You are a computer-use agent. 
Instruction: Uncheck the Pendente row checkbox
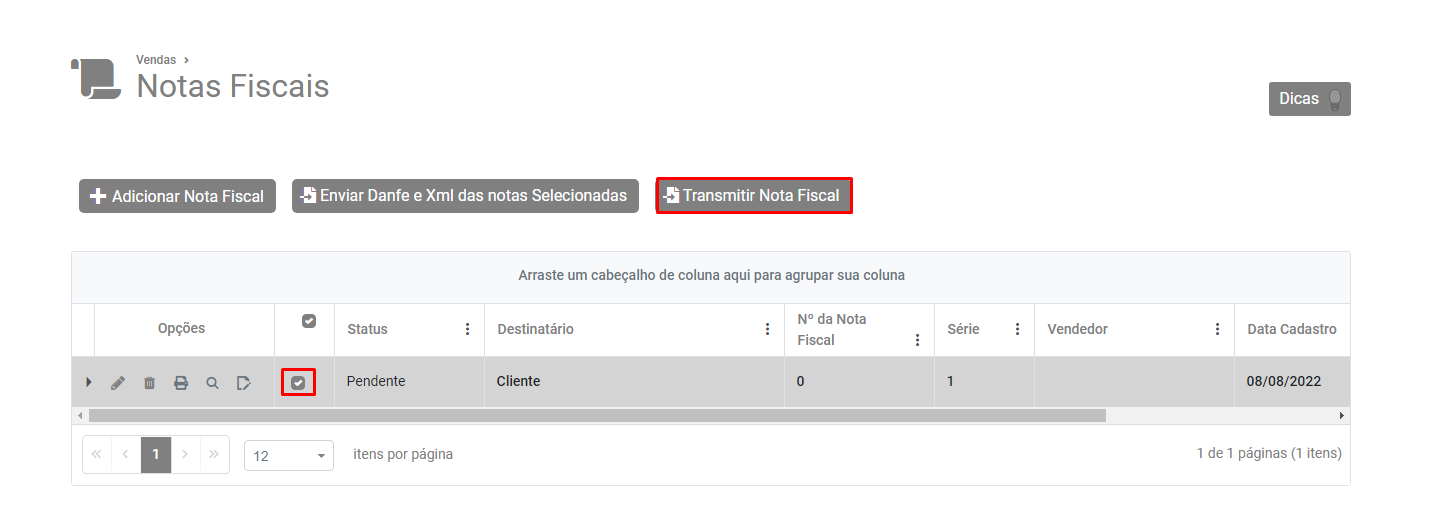click(x=298, y=382)
